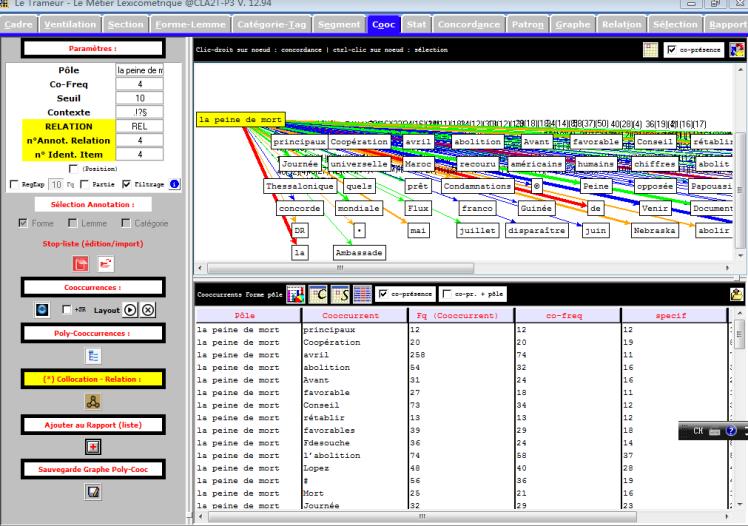The height and width of the screenshot is (526, 748).
Task: Click the export icon right of cooccurrents bar
Action: [737, 294]
